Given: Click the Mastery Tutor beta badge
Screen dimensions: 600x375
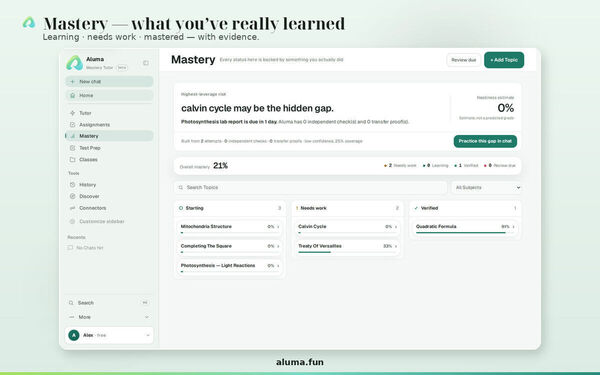Looking at the screenshot, I should pos(122,68).
